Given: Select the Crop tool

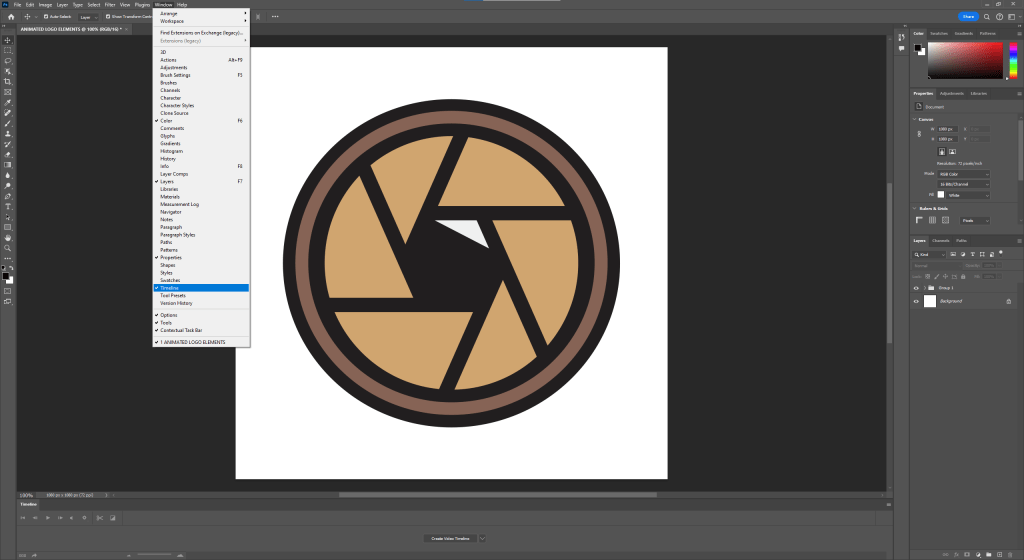Looking at the screenshot, I should (x=8, y=81).
